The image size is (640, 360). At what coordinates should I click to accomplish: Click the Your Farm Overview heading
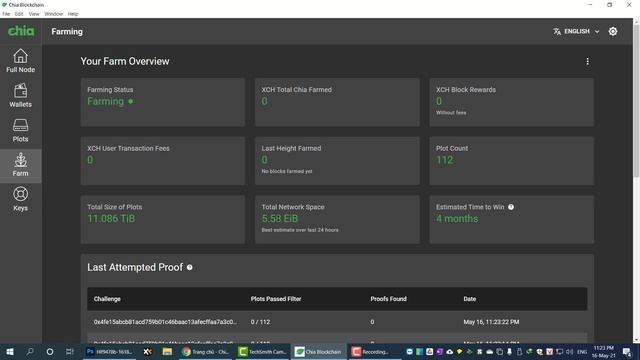click(x=125, y=61)
